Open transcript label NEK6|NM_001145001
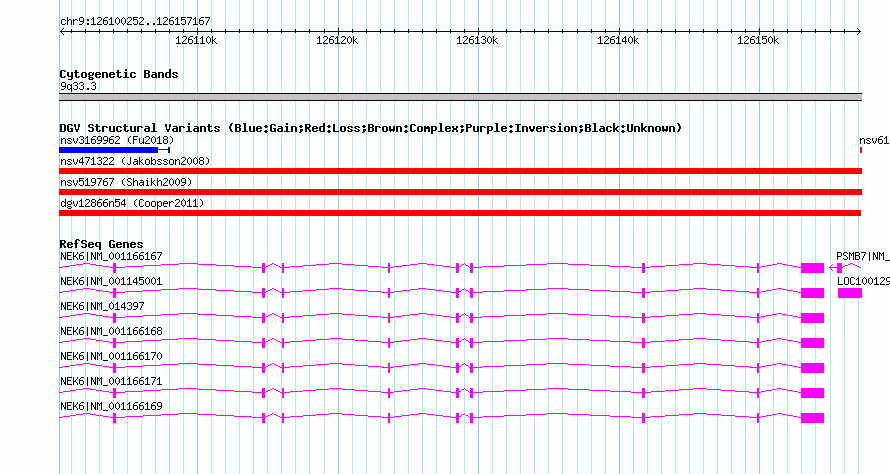The image size is (890, 474). pyautogui.click(x=111, y=282)
